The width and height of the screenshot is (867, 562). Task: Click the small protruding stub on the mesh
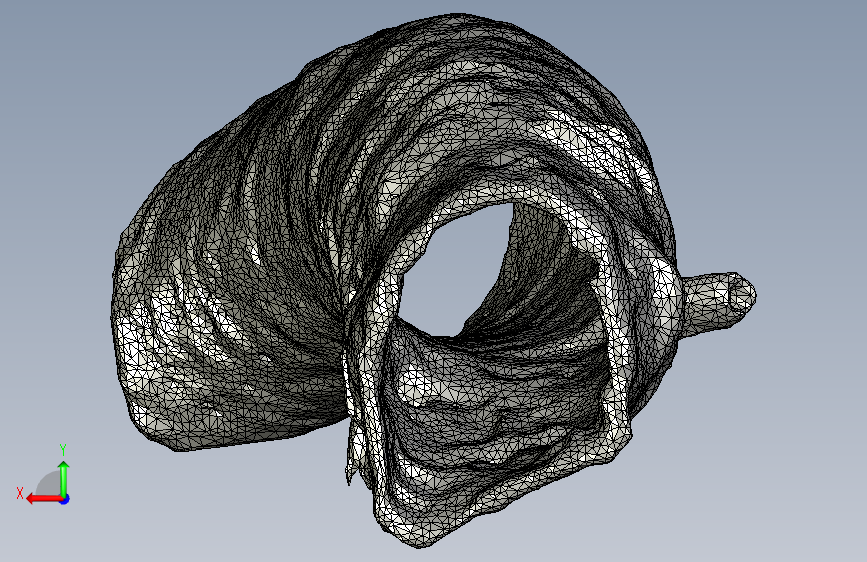coord(718,303)
